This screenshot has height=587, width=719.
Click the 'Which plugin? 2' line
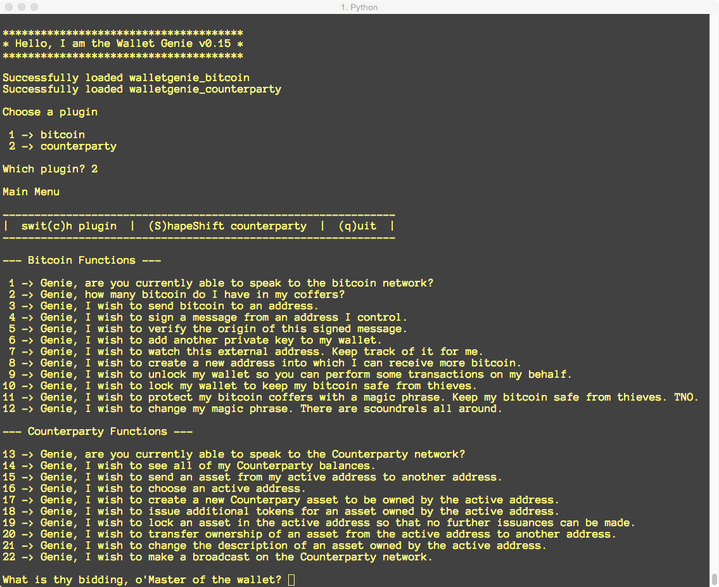(50, 169)
